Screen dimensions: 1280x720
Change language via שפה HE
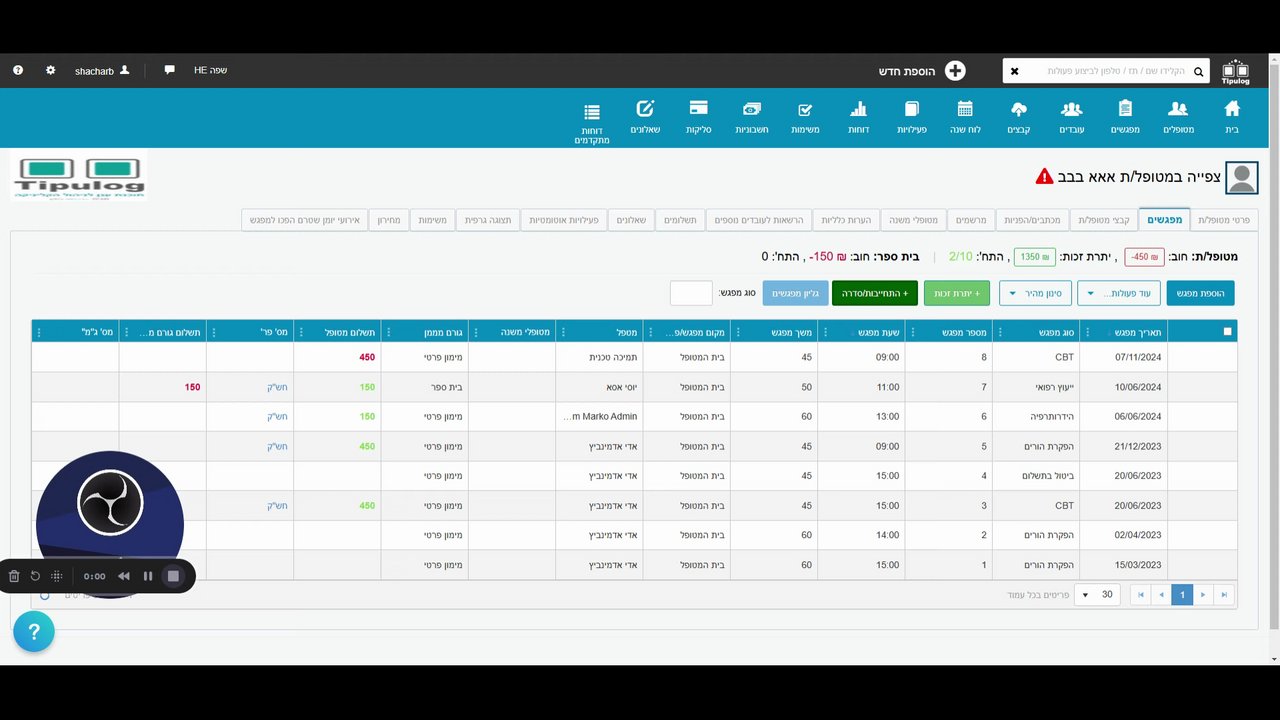(x=210, y=71)
